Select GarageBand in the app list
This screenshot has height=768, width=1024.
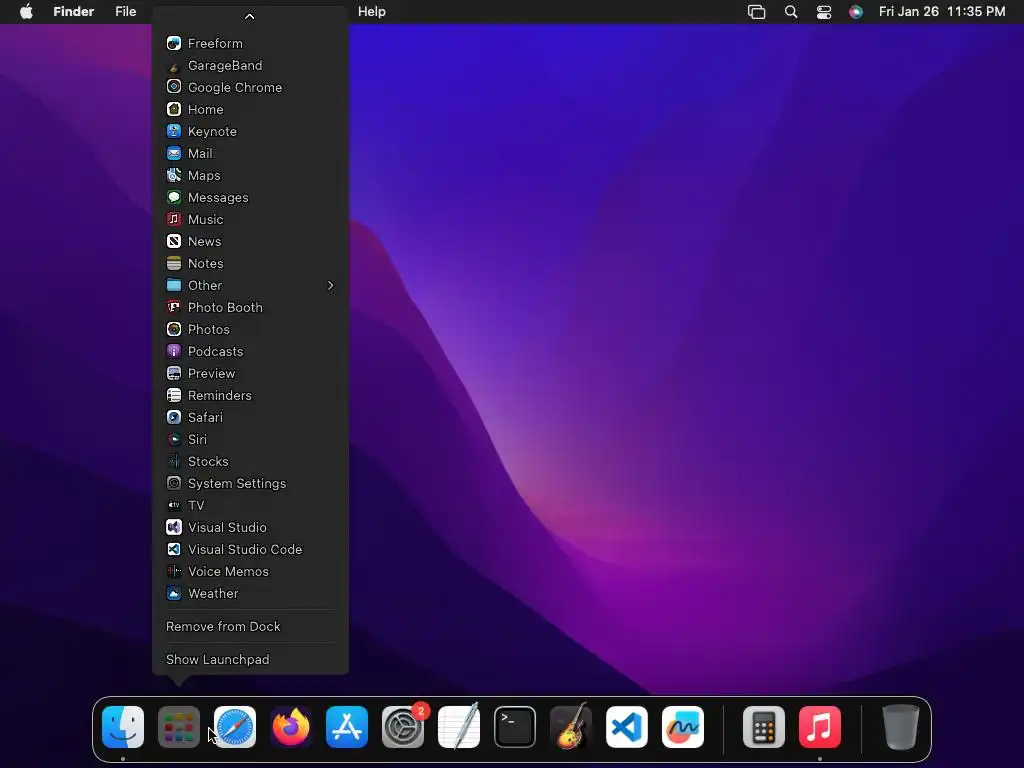(x=250, y=65)
